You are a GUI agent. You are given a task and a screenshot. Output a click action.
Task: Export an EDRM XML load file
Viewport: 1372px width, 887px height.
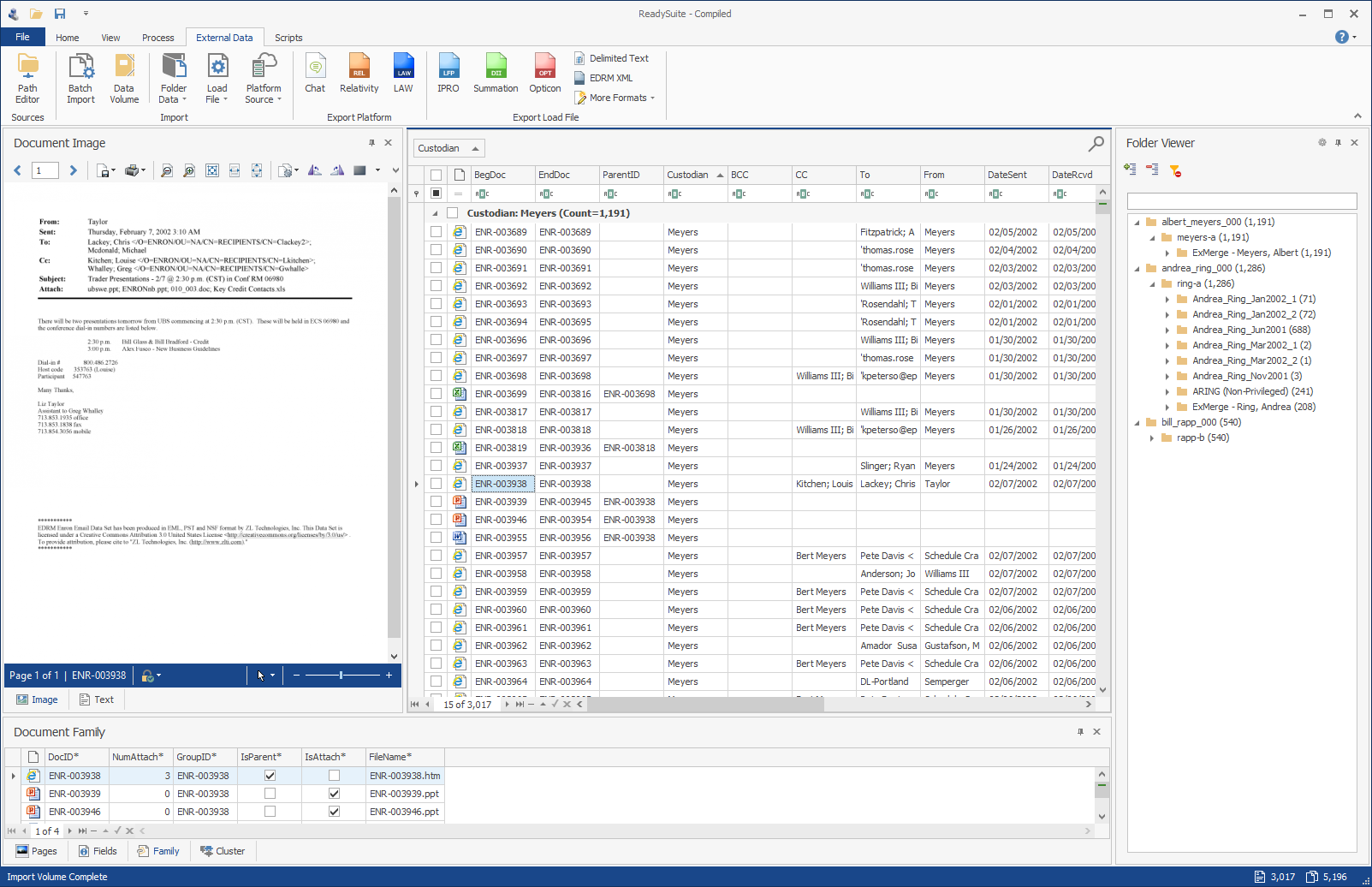point(603,78)
